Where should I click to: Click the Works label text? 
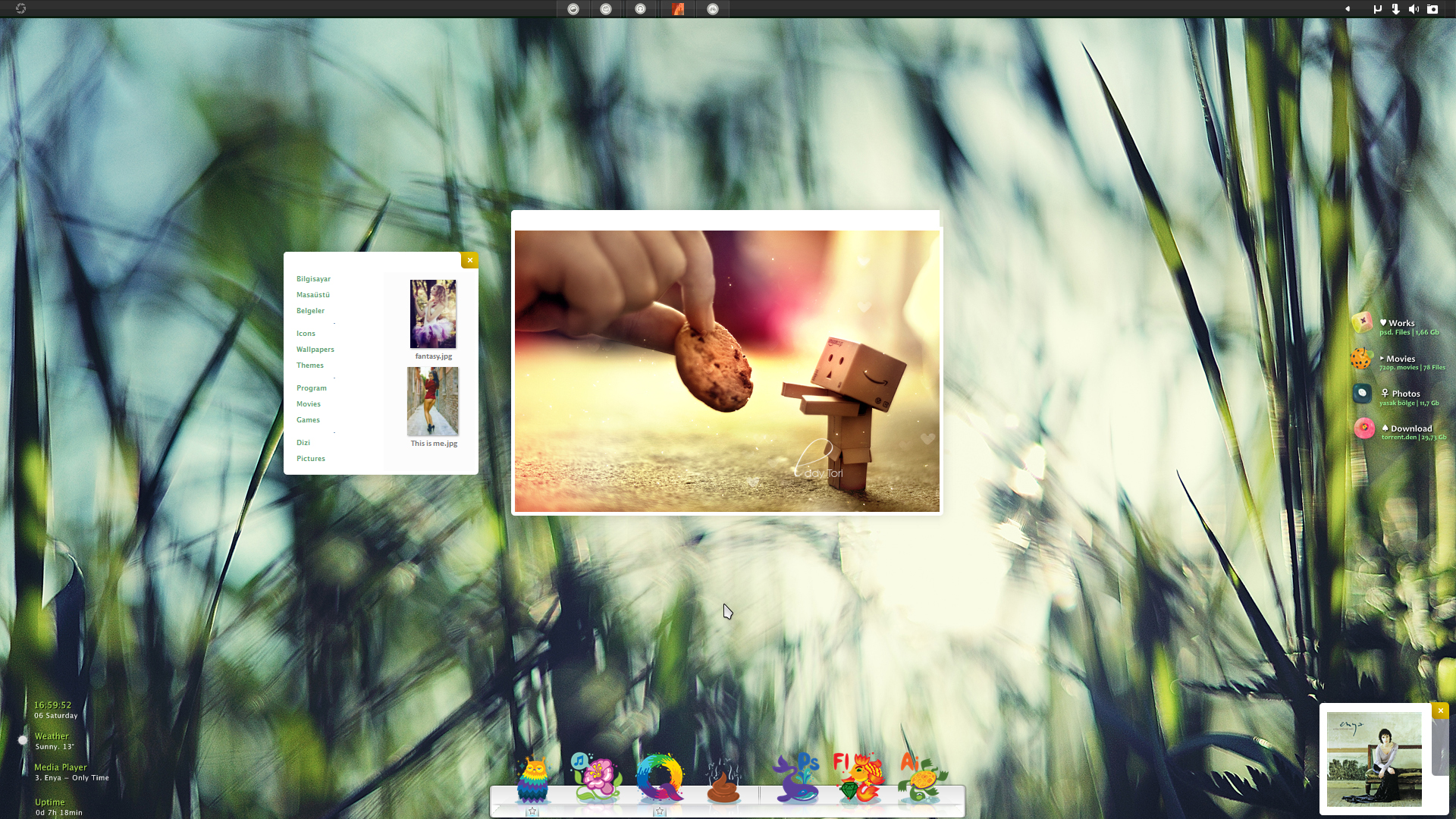pos(1401,323)
